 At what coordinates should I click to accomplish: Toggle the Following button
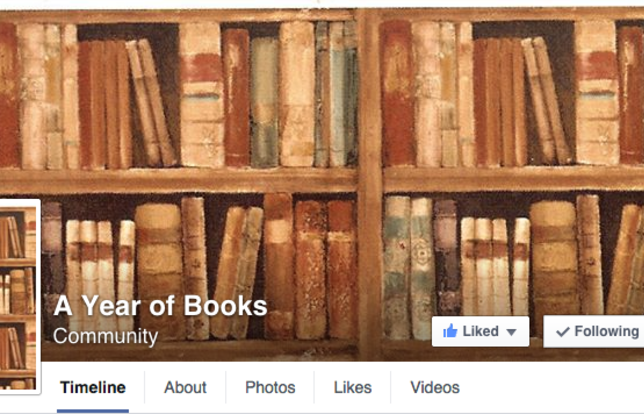point(594,331)
